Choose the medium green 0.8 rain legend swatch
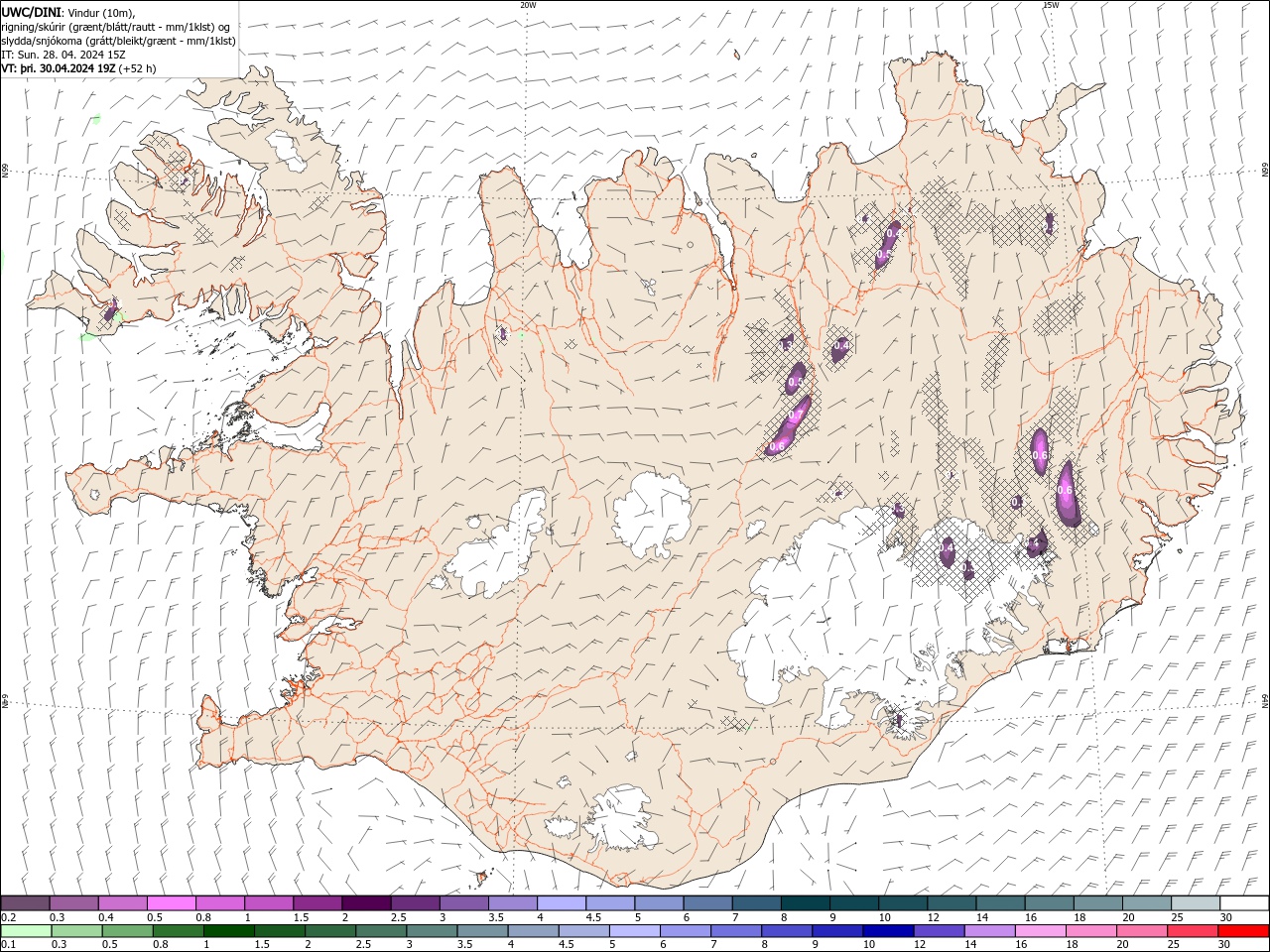This screenshot has height=952, width=1270. pos(179,931)
